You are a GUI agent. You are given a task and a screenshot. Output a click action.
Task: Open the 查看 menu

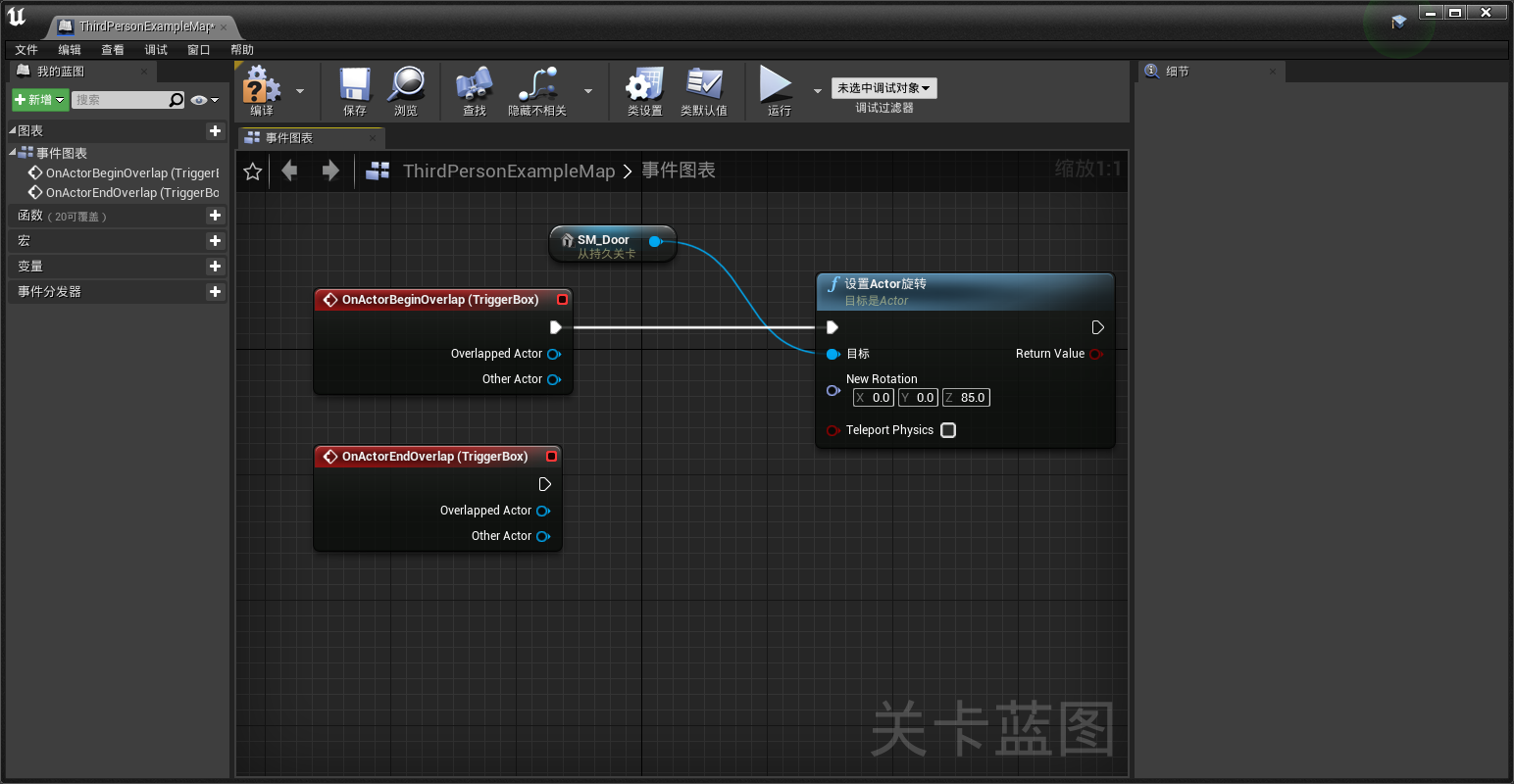point(113,50)
